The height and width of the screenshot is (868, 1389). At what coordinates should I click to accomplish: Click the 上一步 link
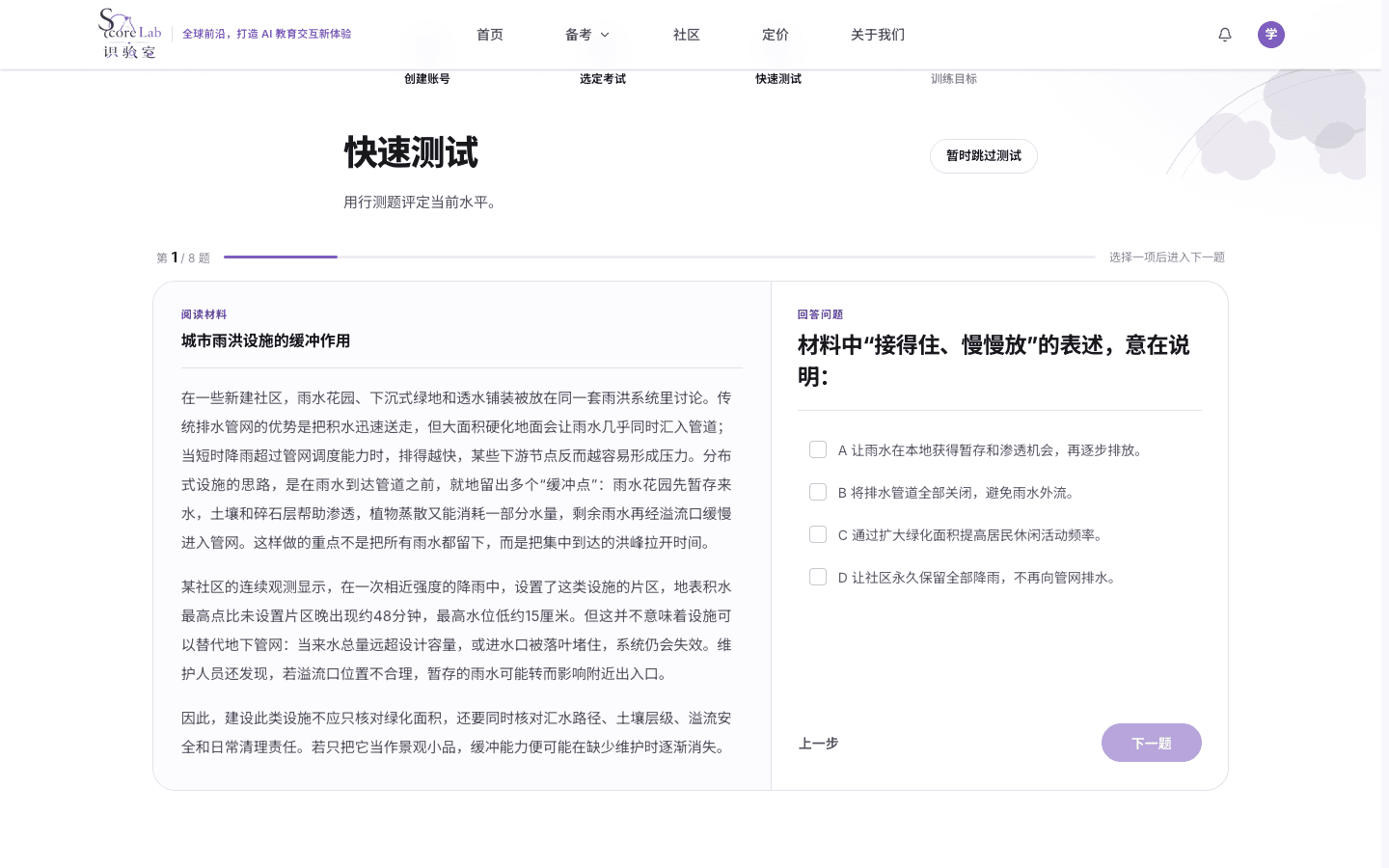point(818,744)
